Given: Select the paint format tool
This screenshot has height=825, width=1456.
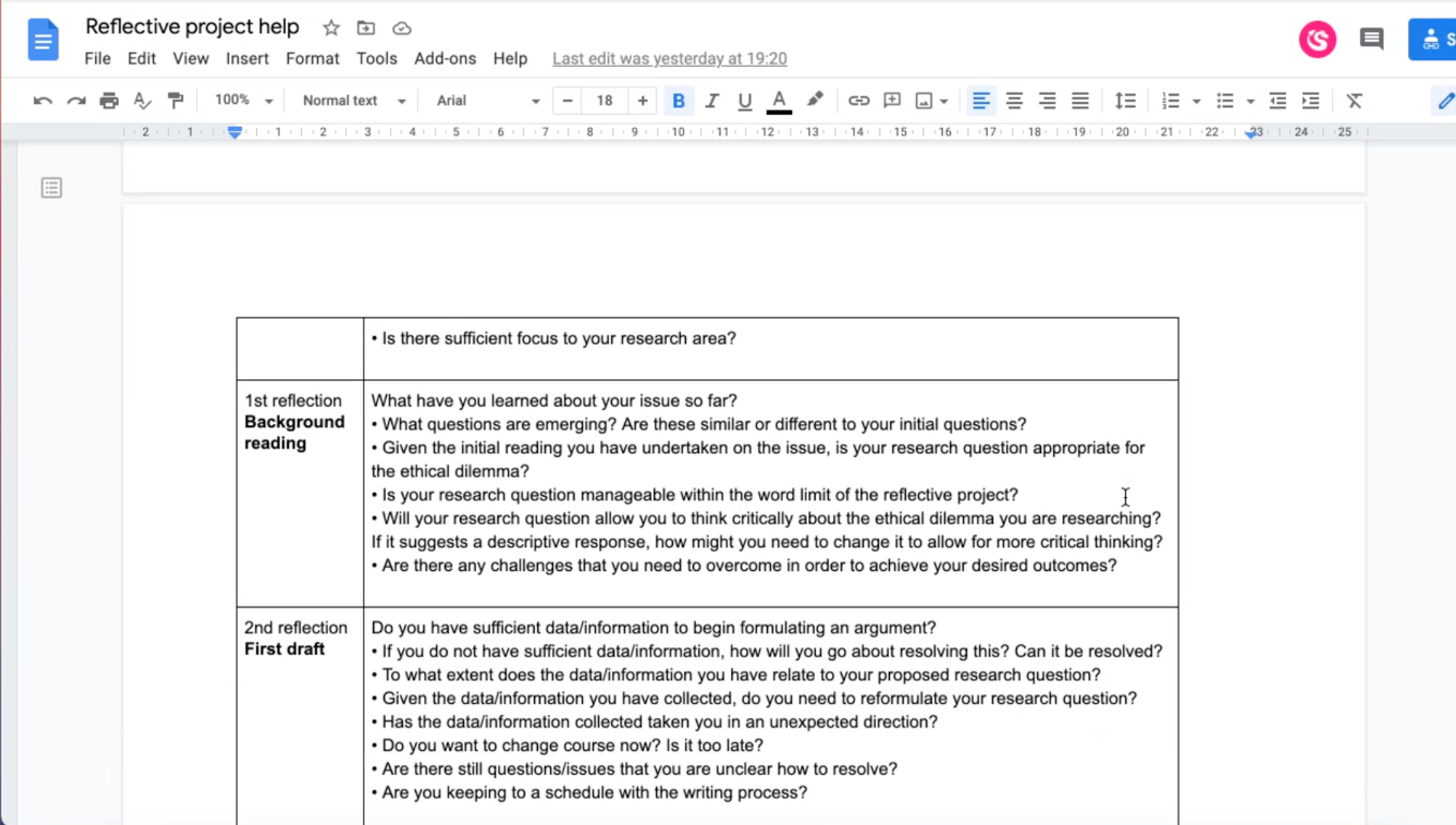Looking at the screenshot, I should [x=176, y=101].
